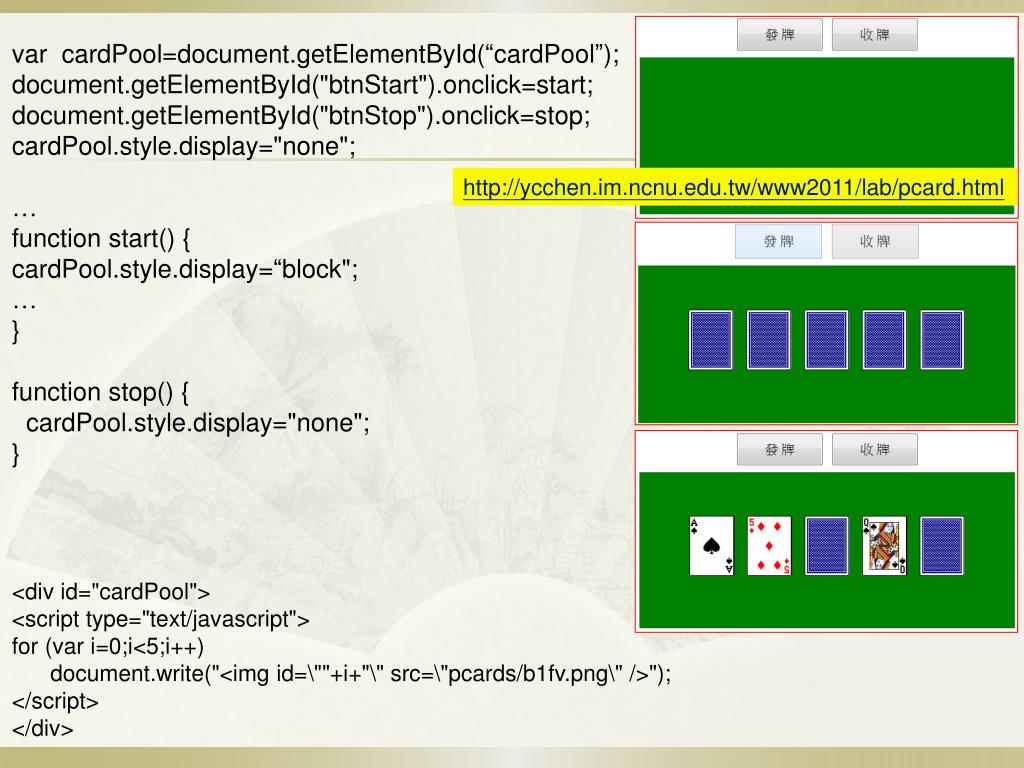This screenshot has height=768, width=1024.
Task: Flip third face-down card in the middle panel
Action: 826,340
